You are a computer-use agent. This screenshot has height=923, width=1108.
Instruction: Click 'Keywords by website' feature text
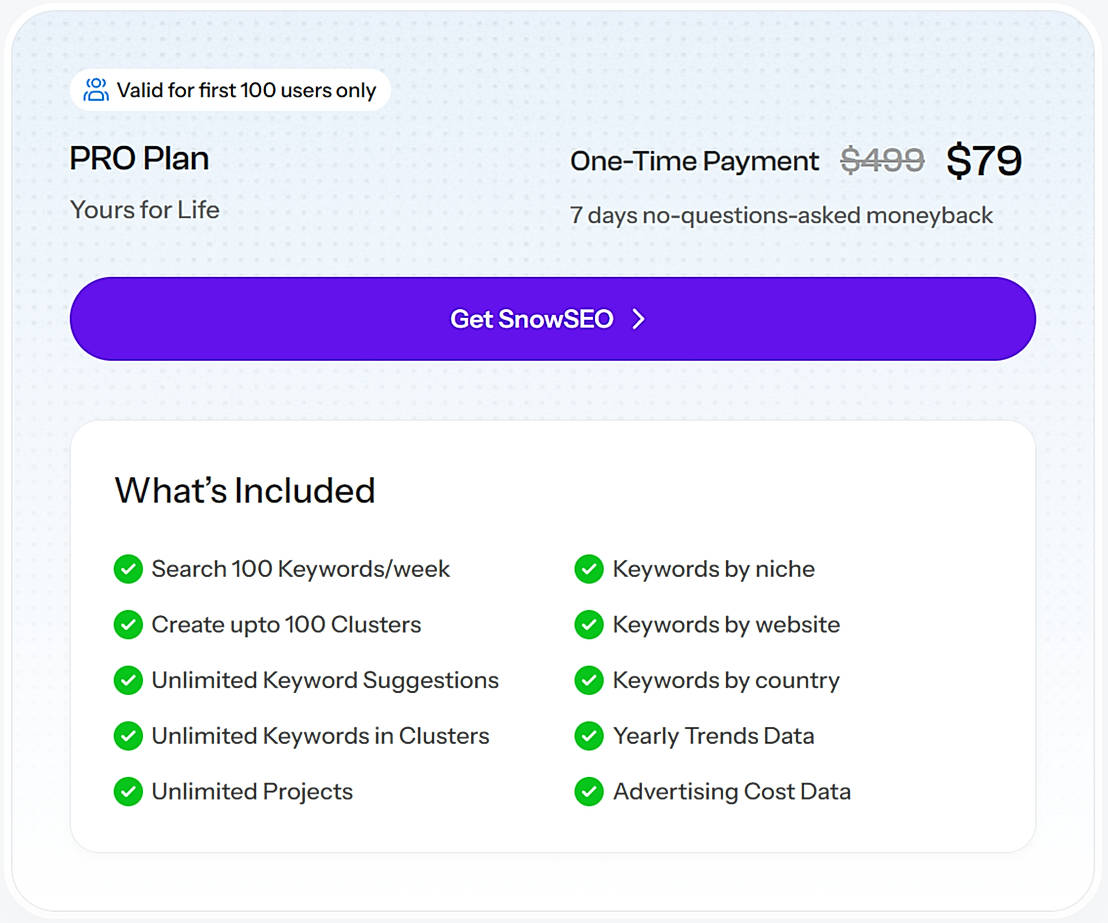pos(726,625)
